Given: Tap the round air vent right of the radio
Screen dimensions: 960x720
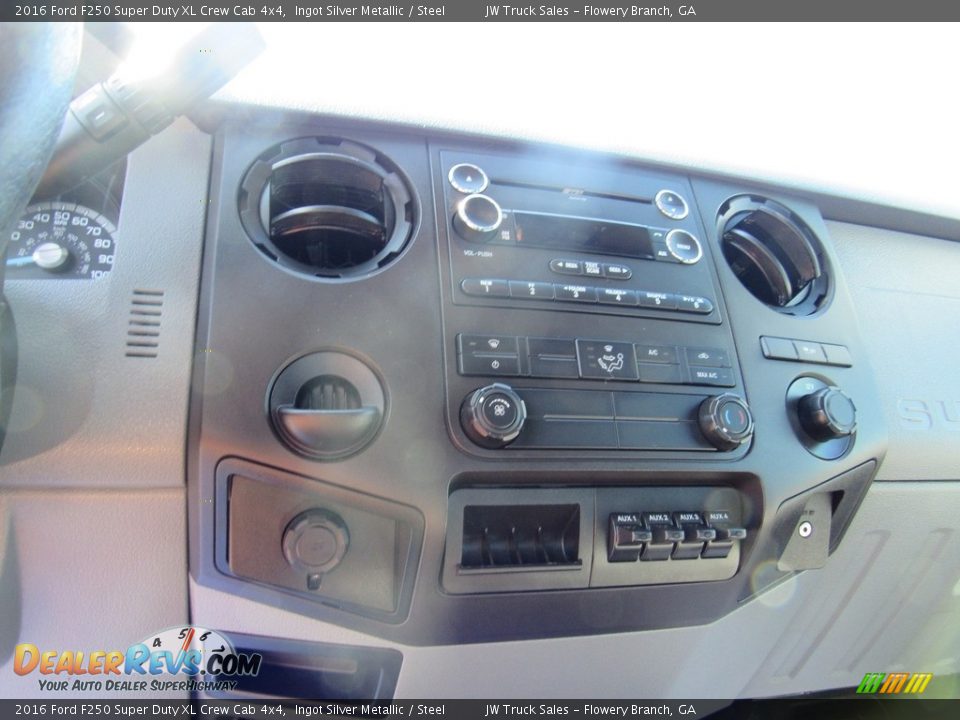Looking at the screenshot, I should 774,254.
